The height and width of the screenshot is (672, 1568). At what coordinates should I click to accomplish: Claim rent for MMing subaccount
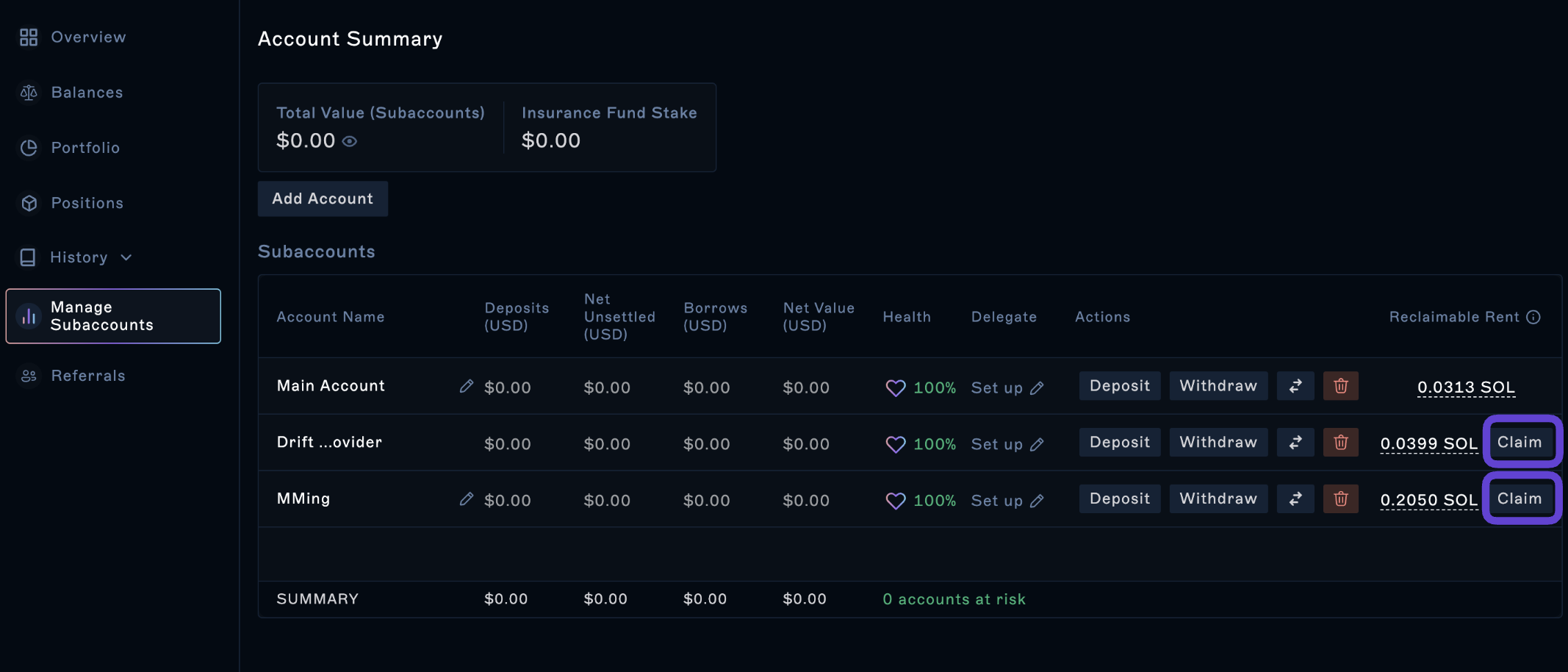[x=1520, y=498]
